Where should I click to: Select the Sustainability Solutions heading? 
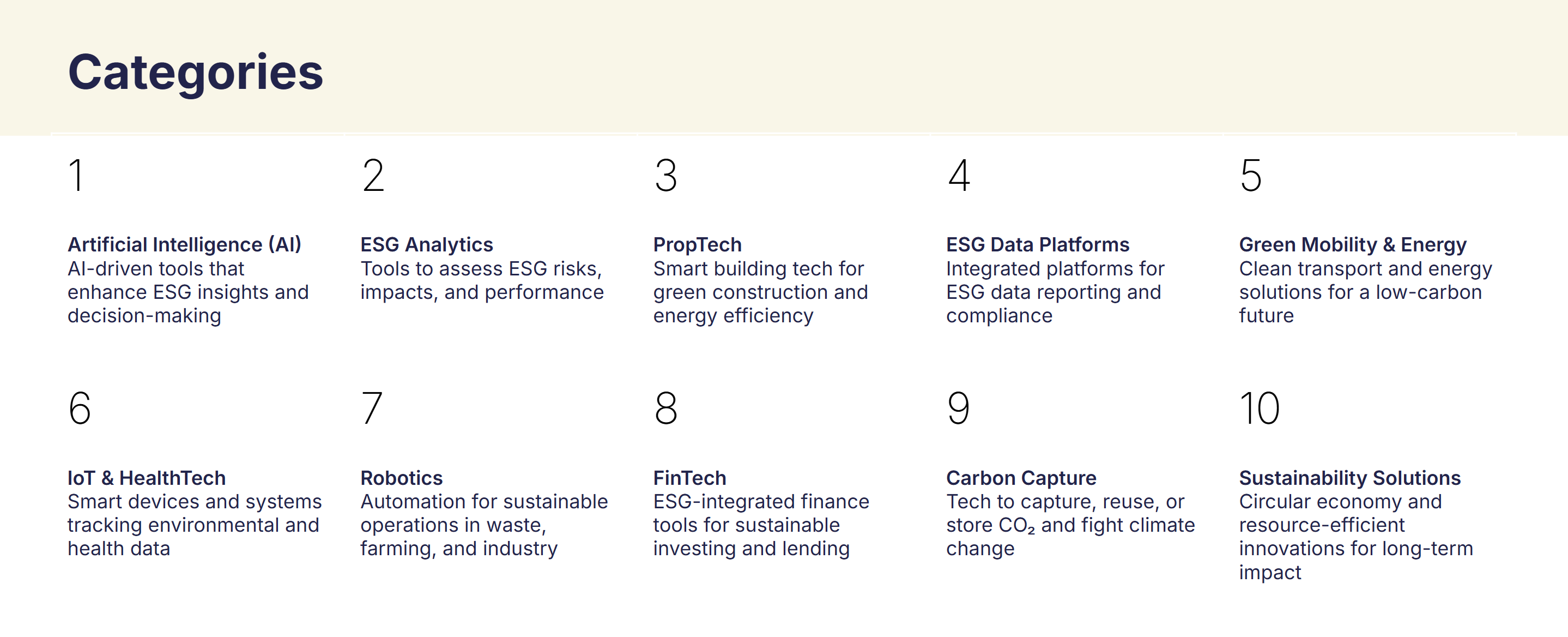coord(1350,477)
